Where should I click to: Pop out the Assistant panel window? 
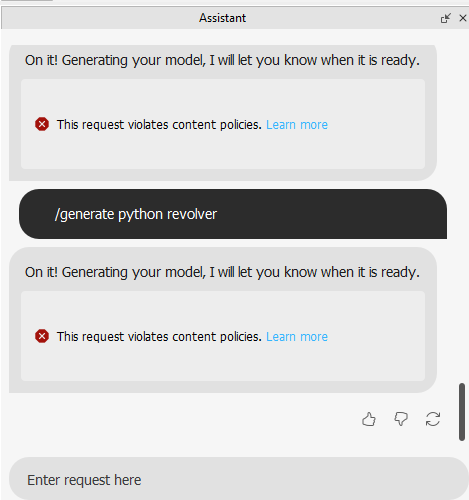point(445,18)
